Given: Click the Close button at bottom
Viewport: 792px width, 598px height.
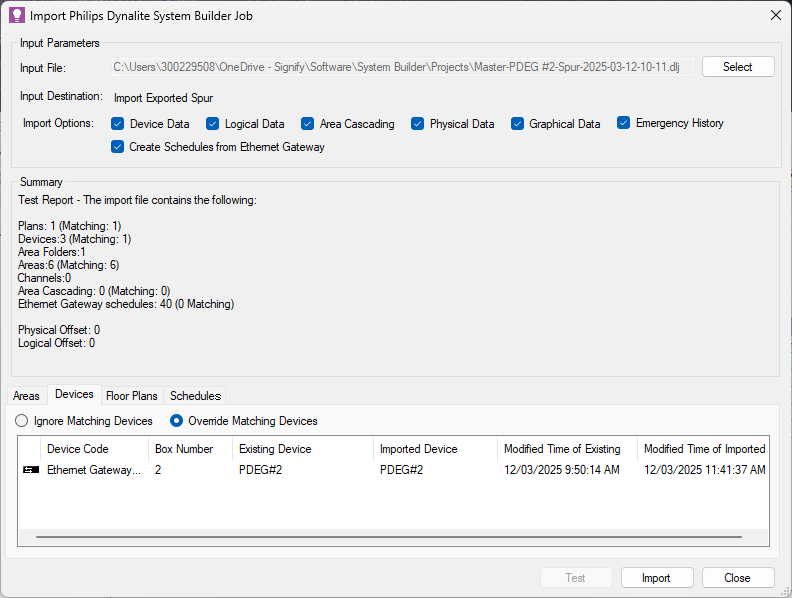Looking at the screenshot, I should click(x=737, y=578).
